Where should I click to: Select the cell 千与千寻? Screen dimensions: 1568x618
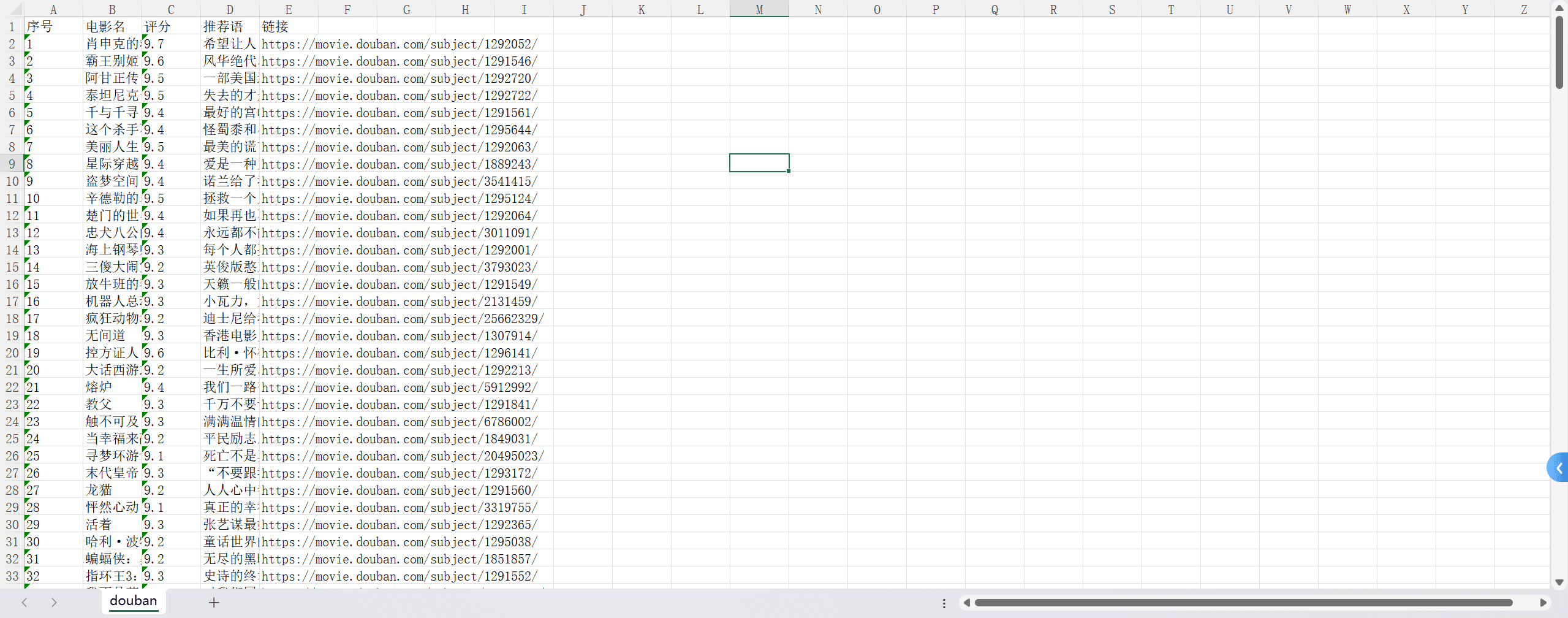[112, 112]
